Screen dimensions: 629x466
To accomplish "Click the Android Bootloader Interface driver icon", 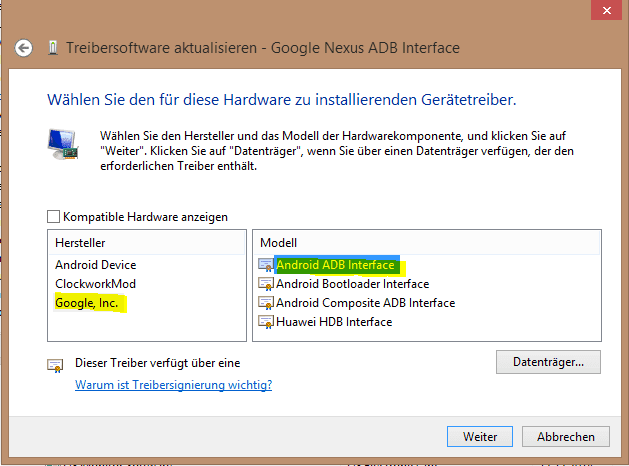I will click(266, 284).
